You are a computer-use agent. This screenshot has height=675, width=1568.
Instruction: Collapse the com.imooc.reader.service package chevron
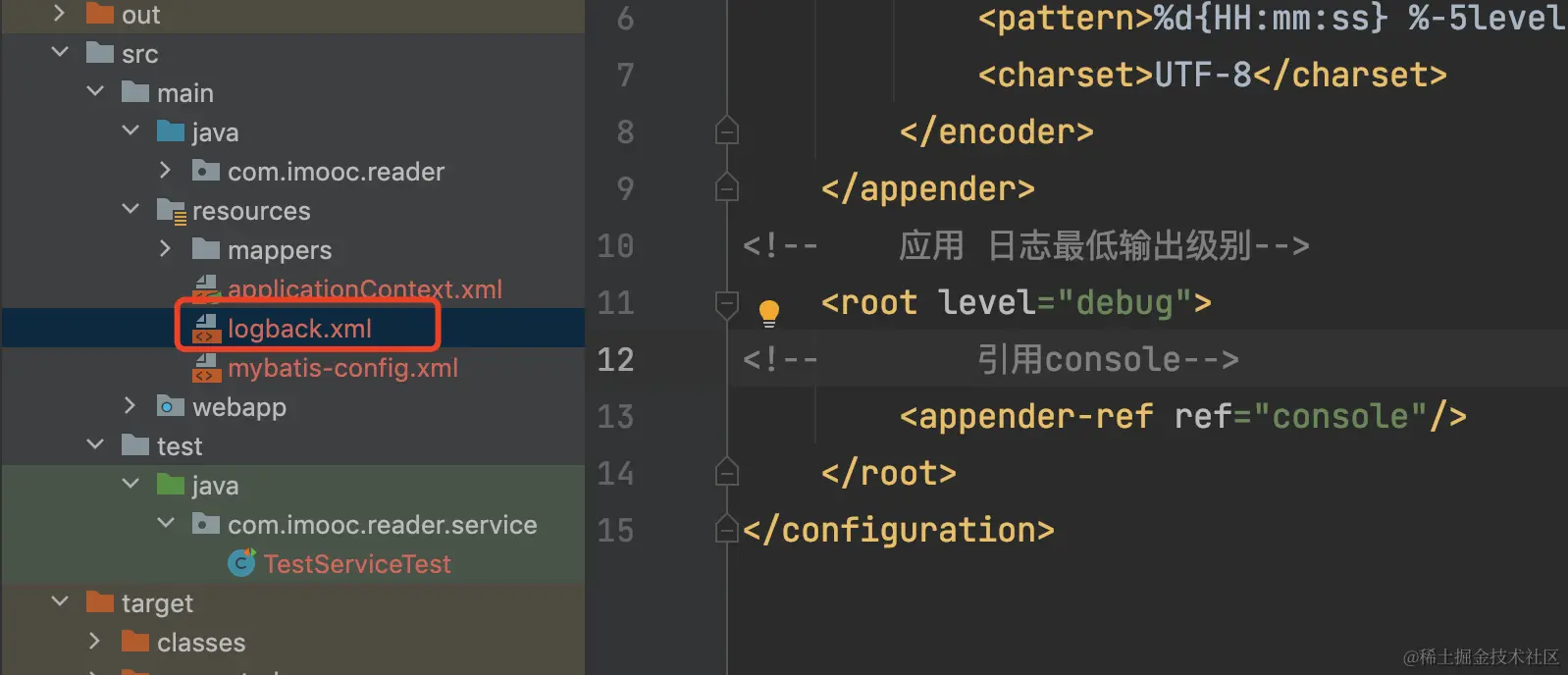[x=166, y=523]
